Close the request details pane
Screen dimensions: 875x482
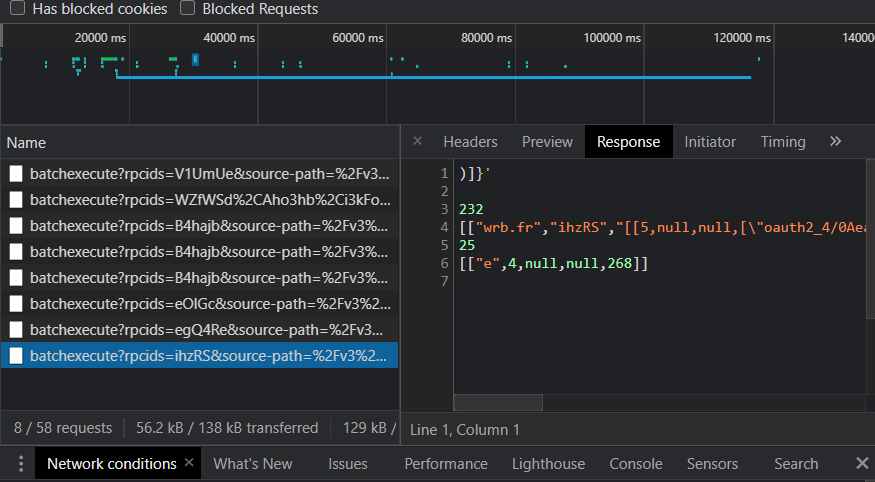tap(417, 141)
